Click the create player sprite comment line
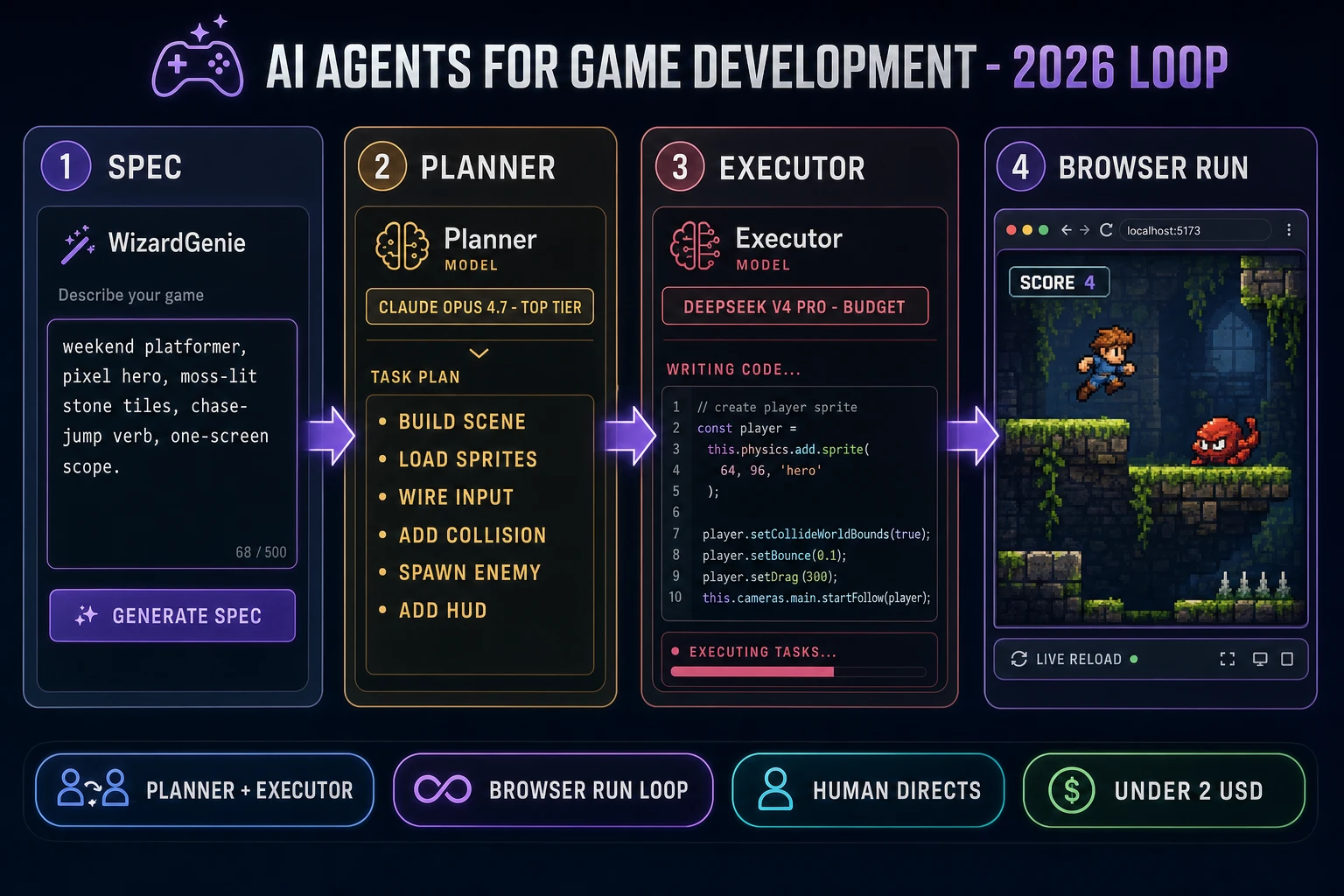The height and width of the screenshot is (896, 1344). tap(777, 407)
